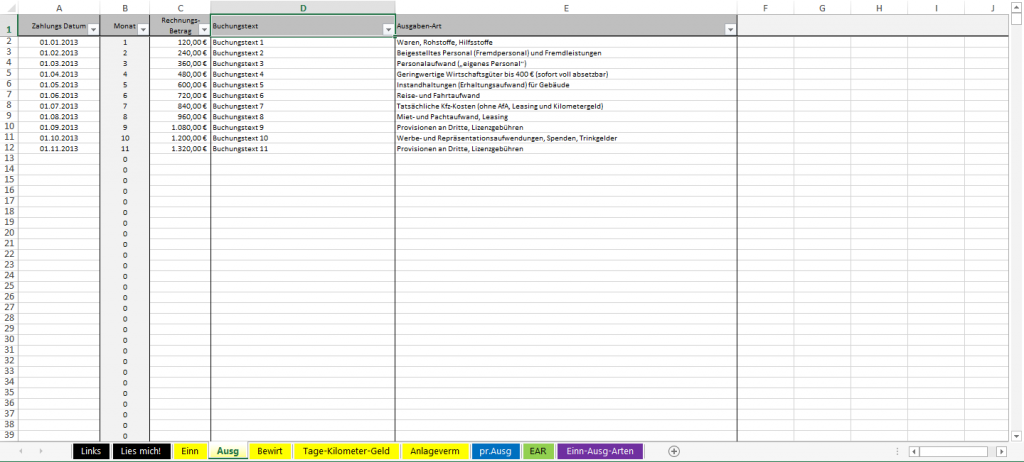Open the Rechnungs-Betrag filter arrow
Screen dimensions: 1024x462
[203, 29]
